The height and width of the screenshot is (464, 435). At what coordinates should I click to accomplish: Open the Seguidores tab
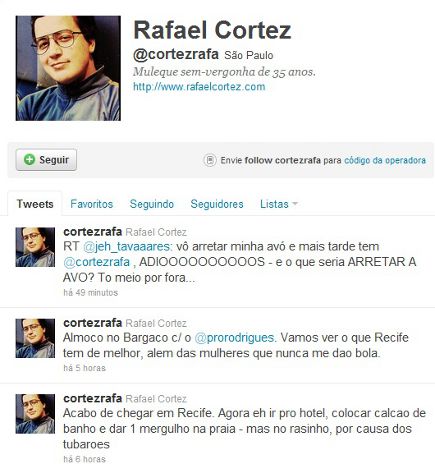point(217,204)
